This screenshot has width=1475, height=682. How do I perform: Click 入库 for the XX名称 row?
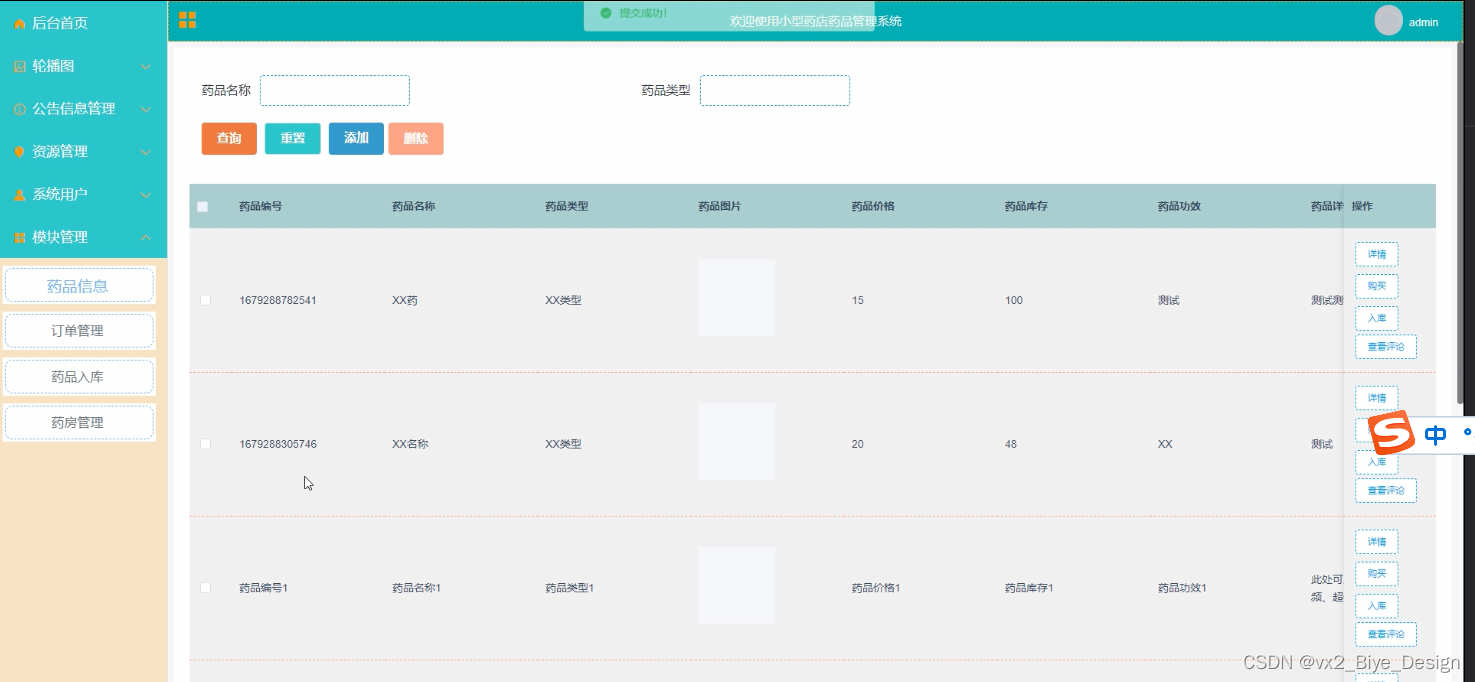[x=1377, y=462]
